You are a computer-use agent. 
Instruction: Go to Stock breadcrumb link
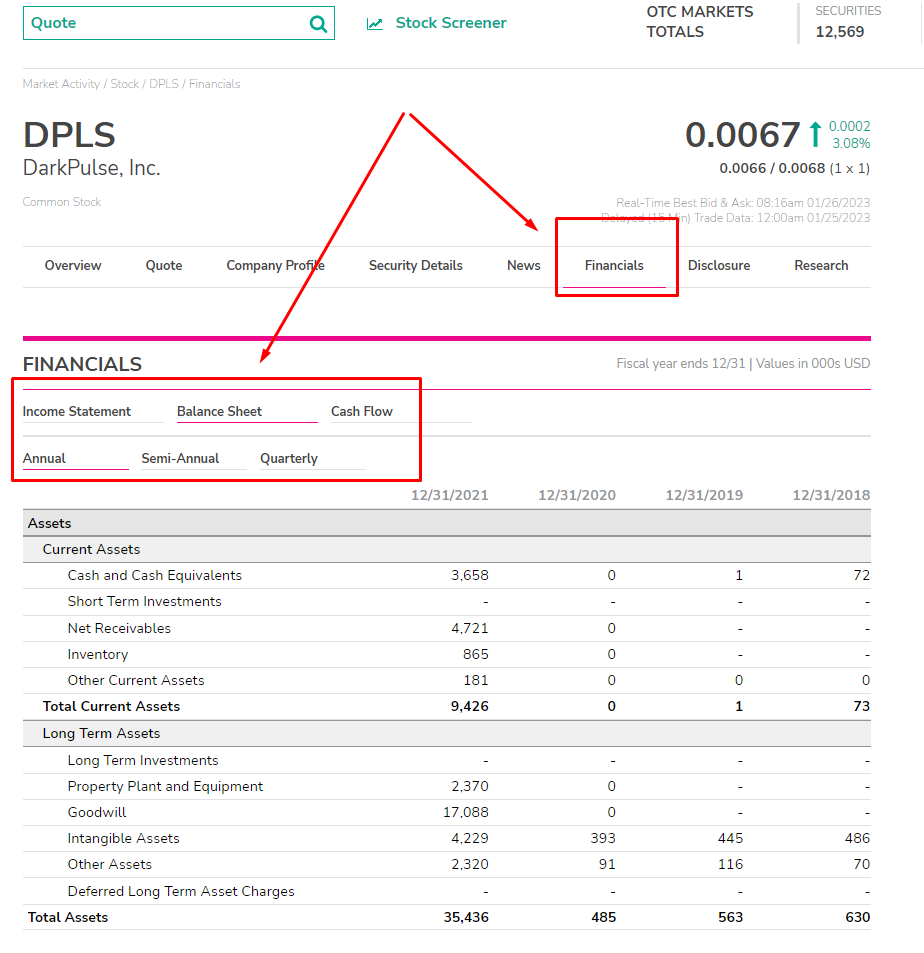[125, 84]
